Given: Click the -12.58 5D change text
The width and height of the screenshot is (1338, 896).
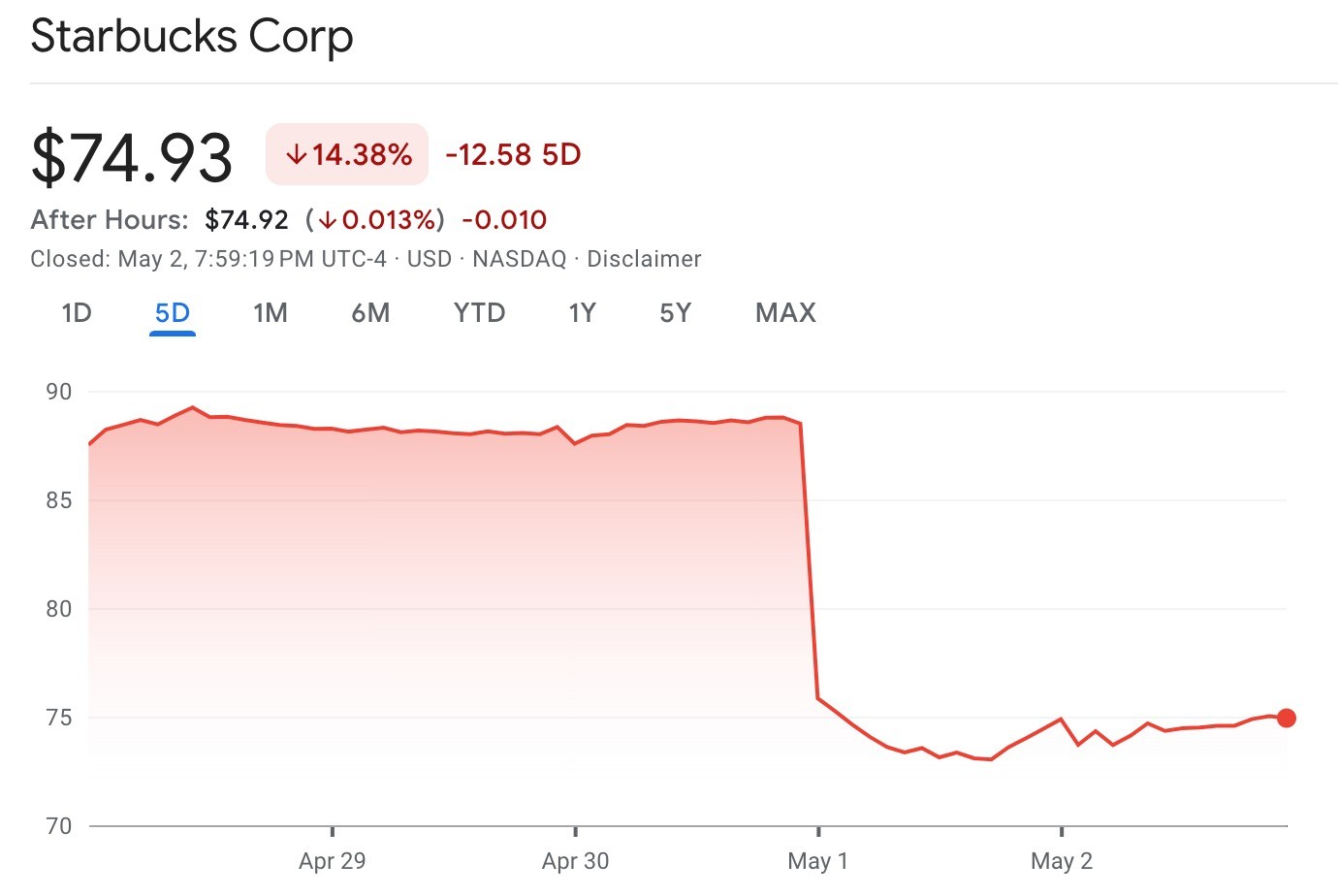Looking at the screenshot, I should pyautogui.click(x=513, y=155).
